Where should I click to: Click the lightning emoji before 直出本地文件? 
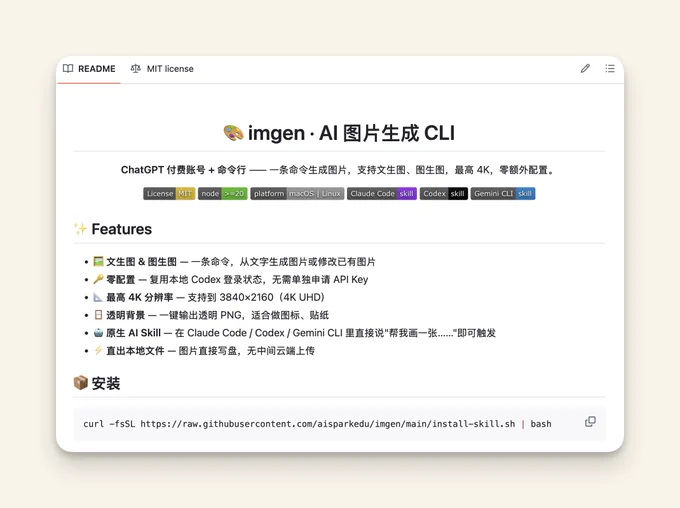click(x=98, y=350)
